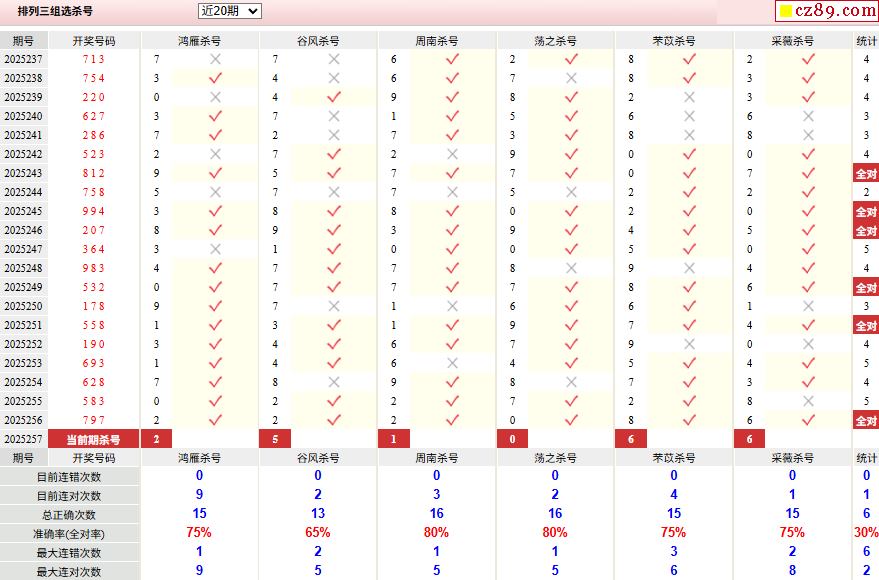Click 谷风杀号 current pick 5 for 2025257

tap(275, 439)
